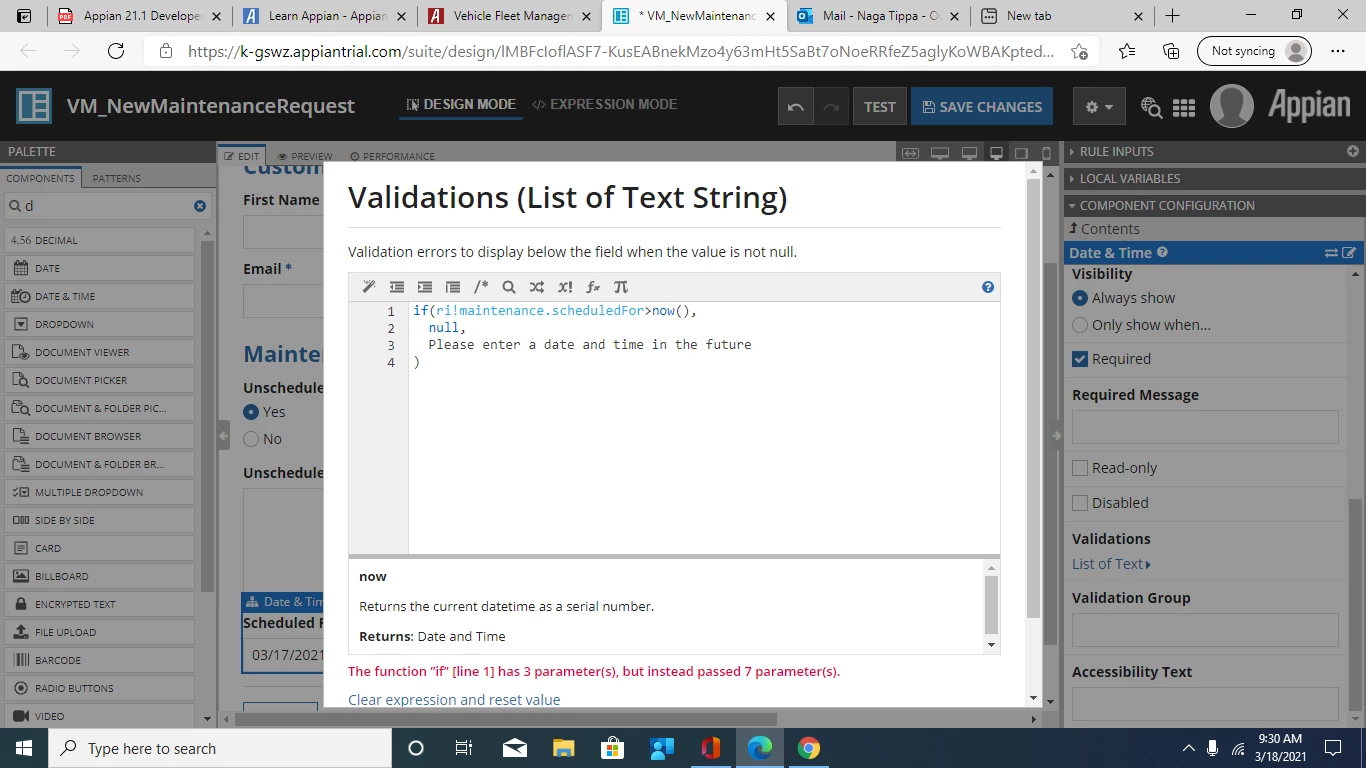1366x768 pixels.
Task: Add a rule input with plus icon
Action: 1352,151
